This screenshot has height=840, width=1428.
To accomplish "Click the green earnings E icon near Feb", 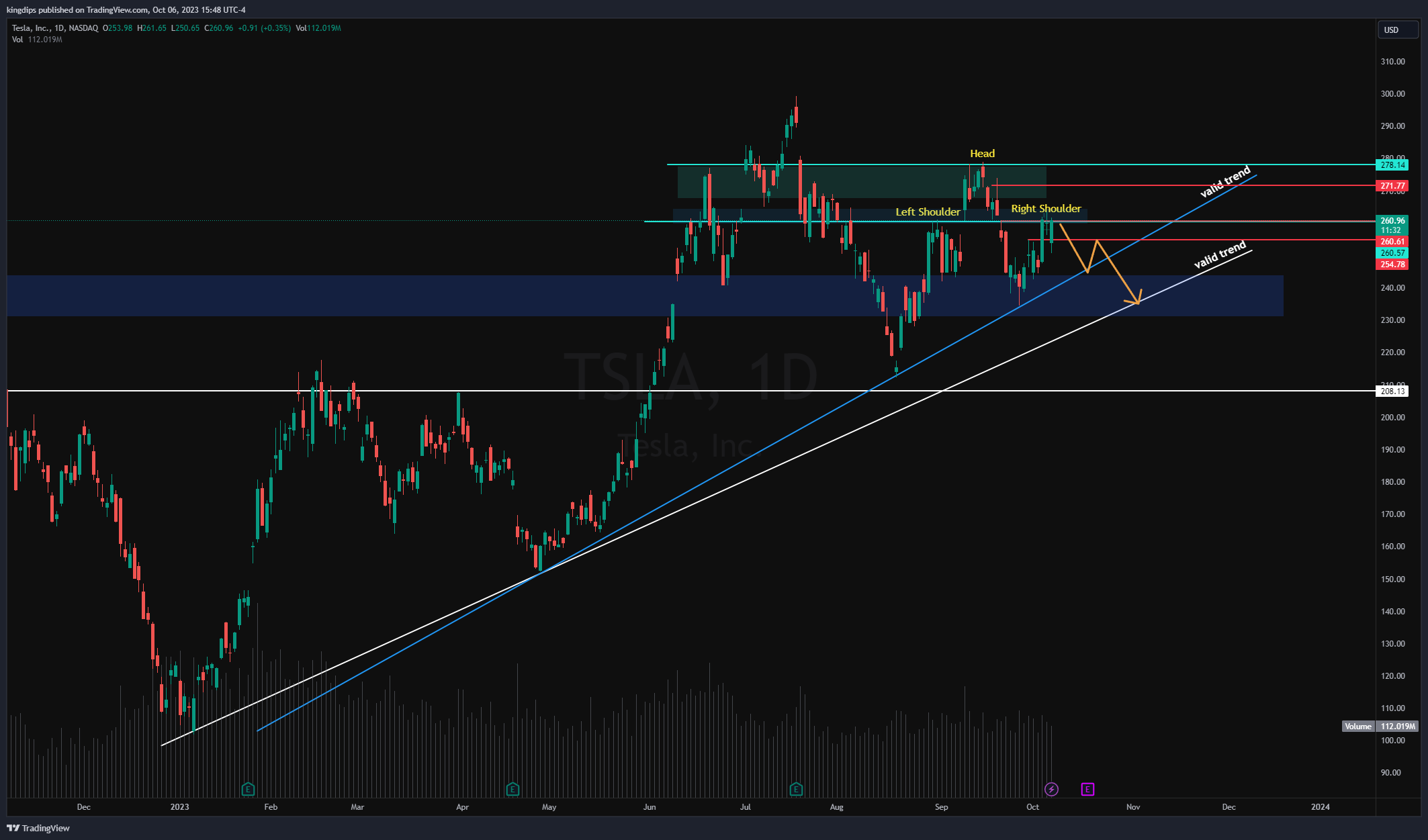I will point(248,789).
